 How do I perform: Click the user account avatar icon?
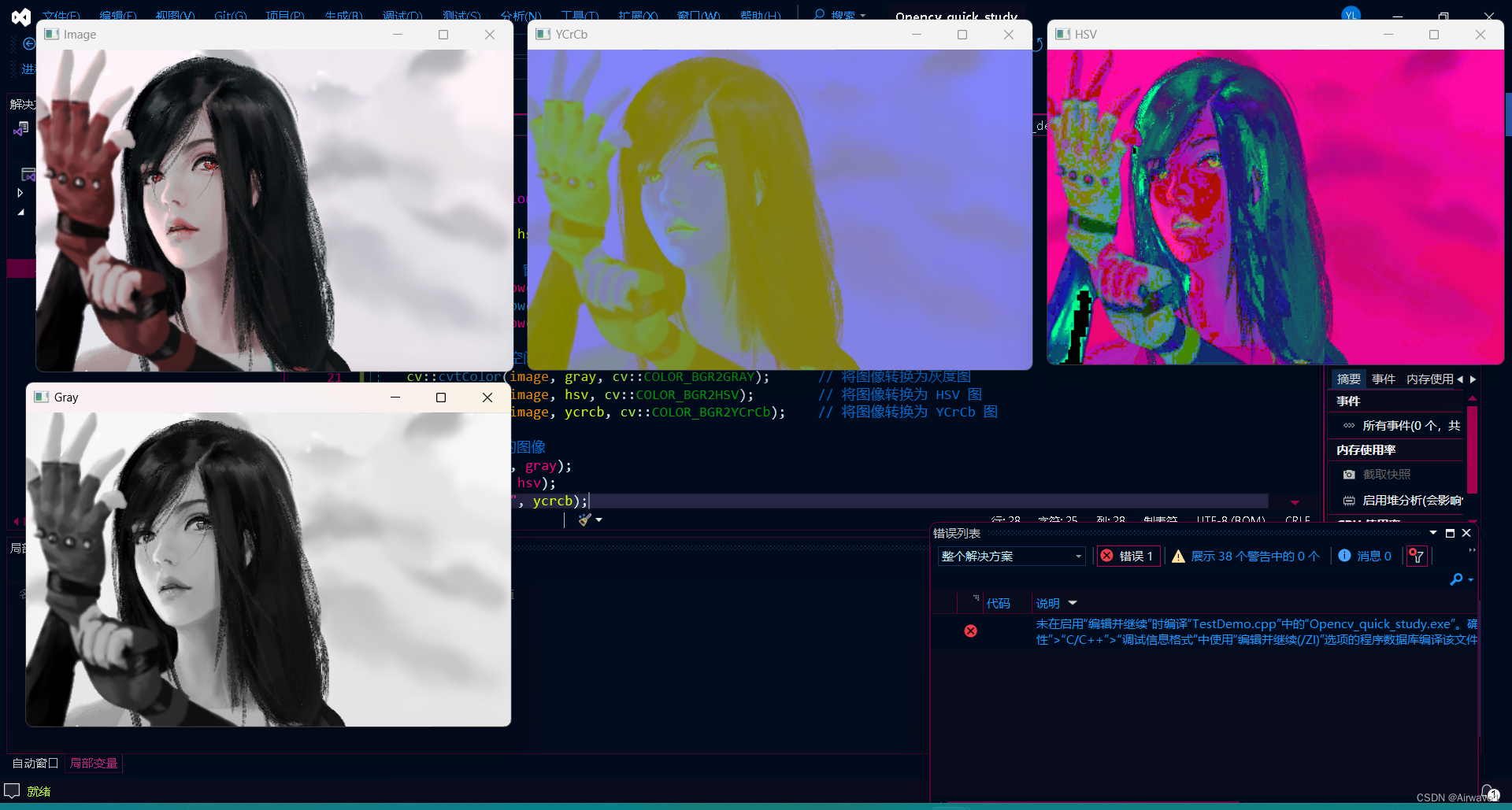pyautogui.click(x=1351, y=15)
